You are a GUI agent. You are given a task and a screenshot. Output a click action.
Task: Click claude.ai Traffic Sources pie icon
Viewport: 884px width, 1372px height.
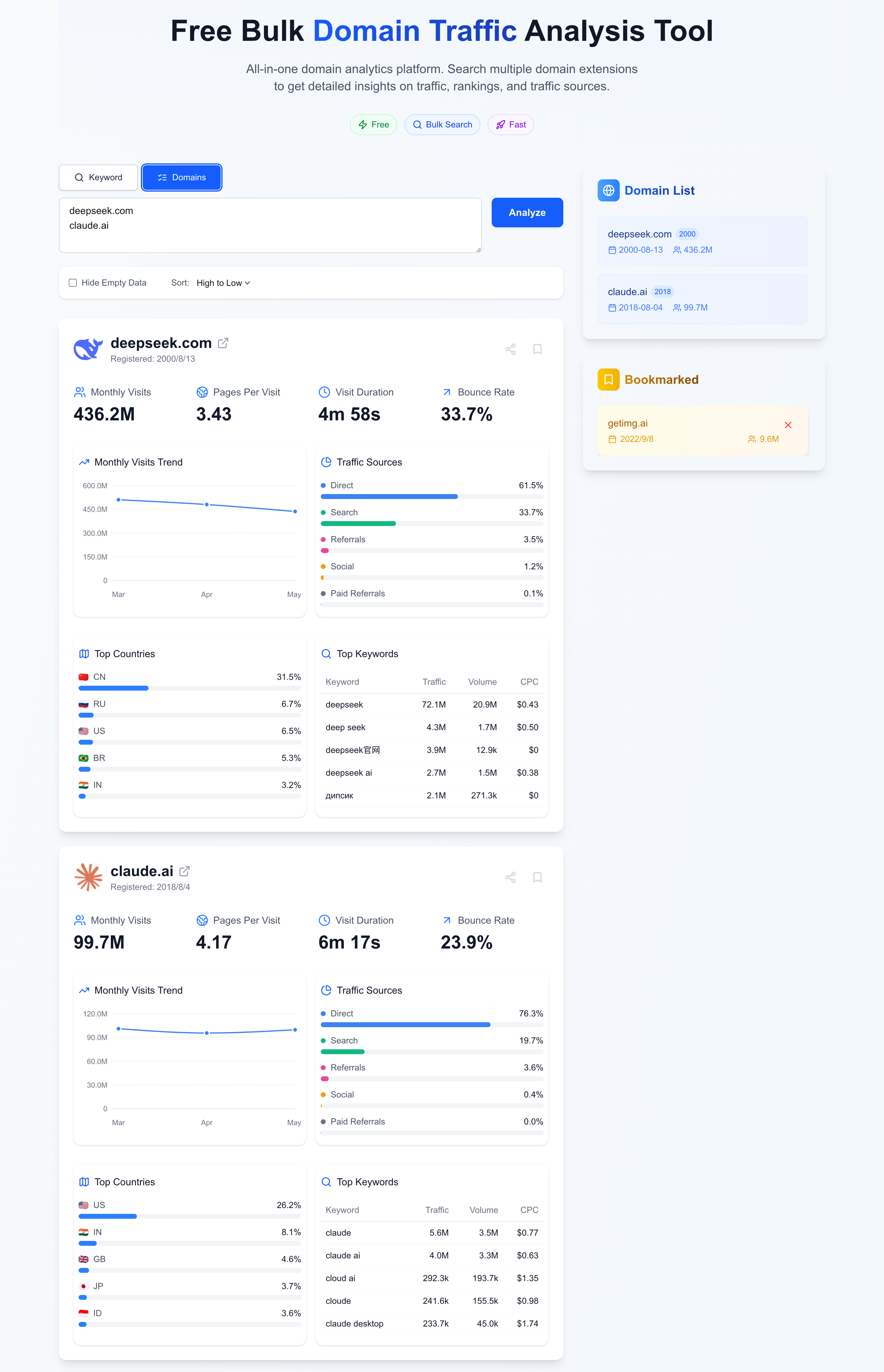327,991
